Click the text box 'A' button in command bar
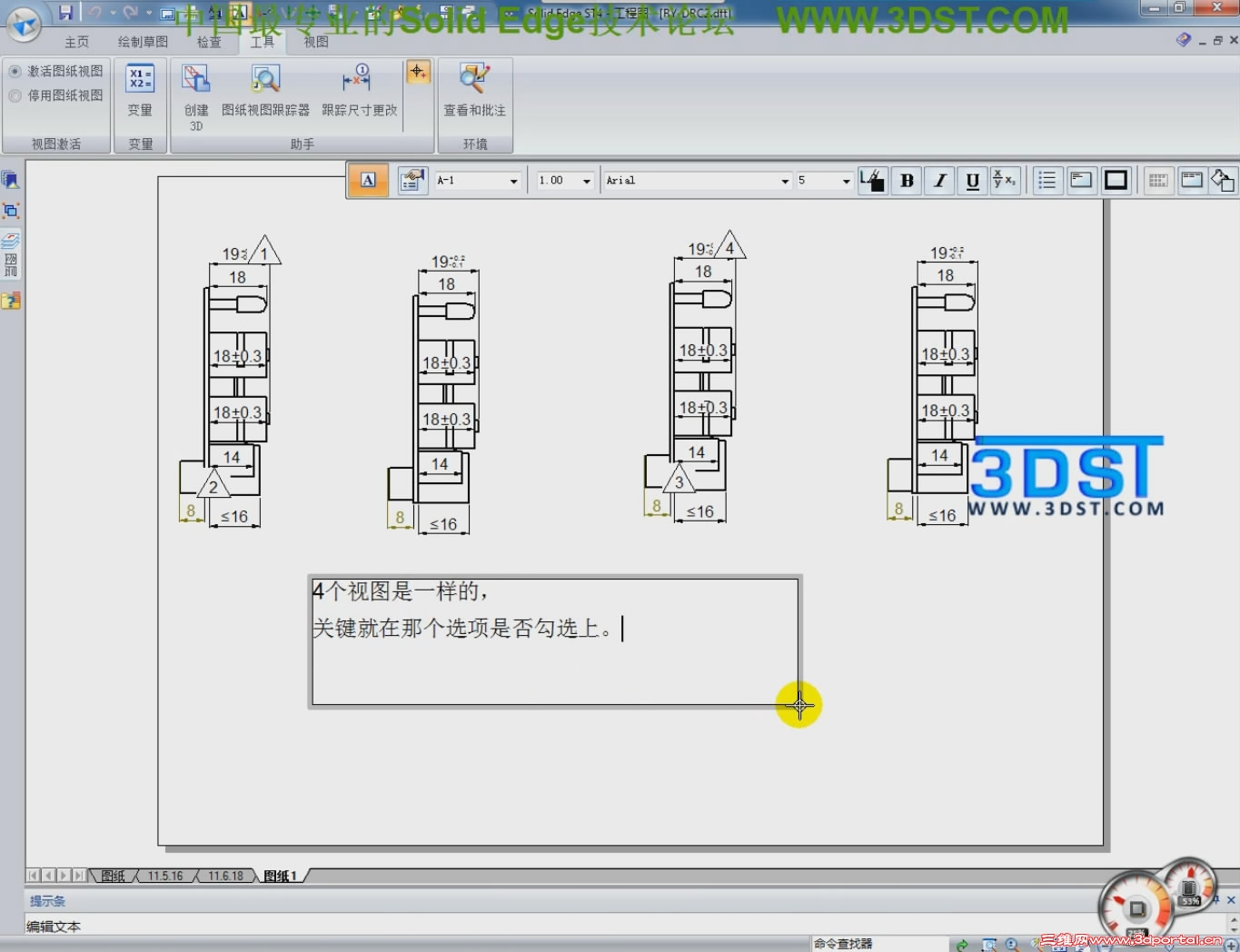 [x=368, y=180]
